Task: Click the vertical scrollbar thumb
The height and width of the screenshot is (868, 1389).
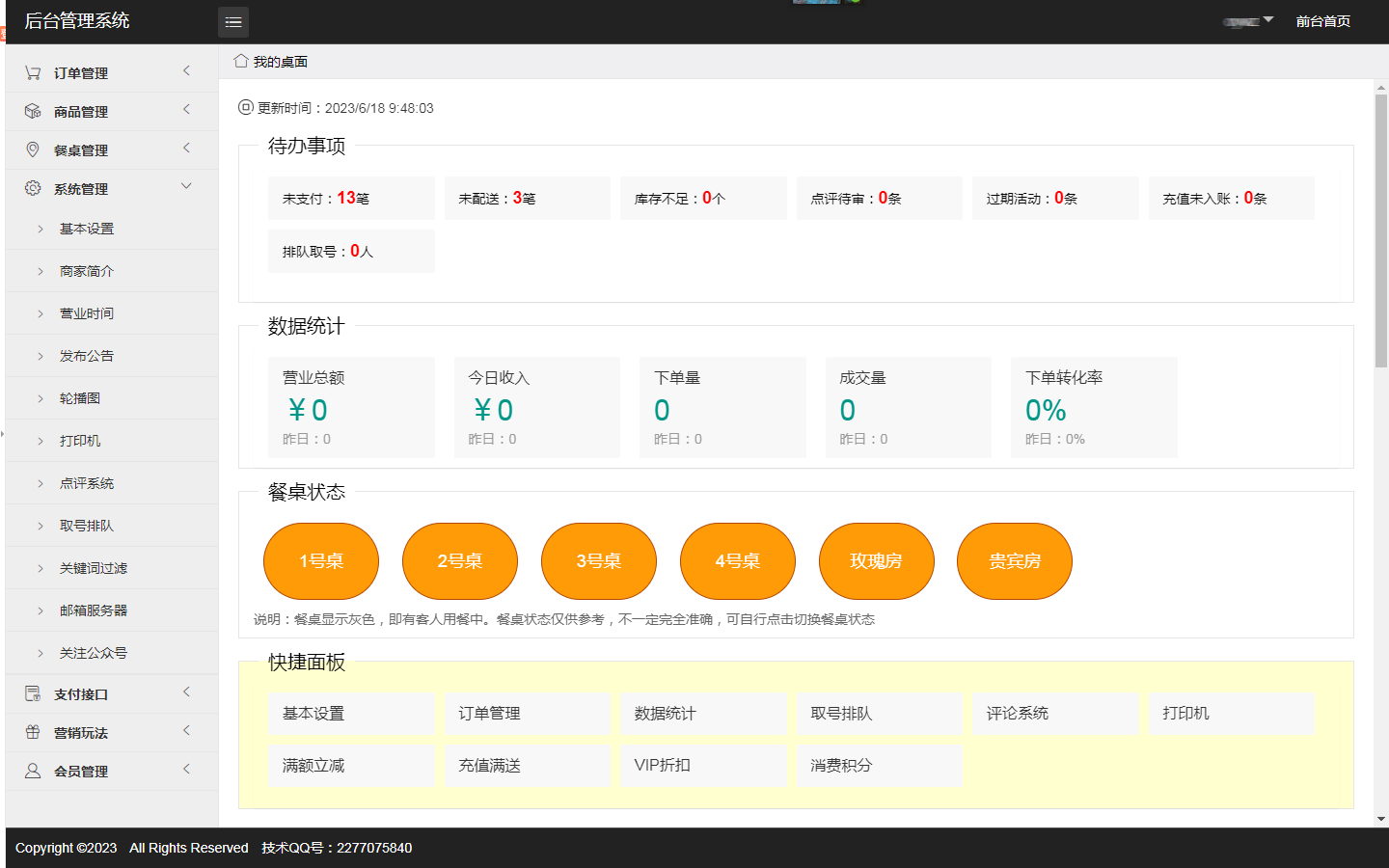Action: pyautogui.click(x=1381, y=231)
